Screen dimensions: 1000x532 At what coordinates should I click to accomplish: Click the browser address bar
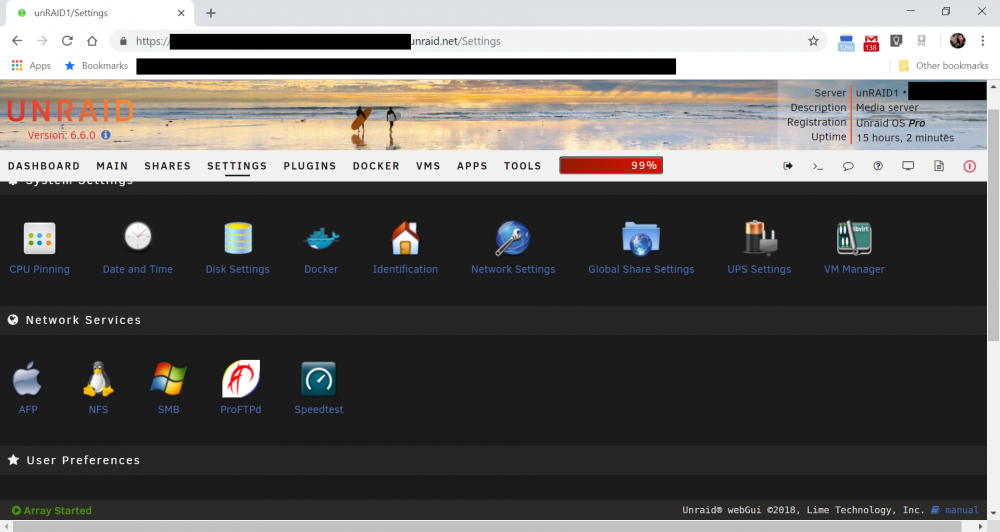pyautogui.click(x=469, y=41)
